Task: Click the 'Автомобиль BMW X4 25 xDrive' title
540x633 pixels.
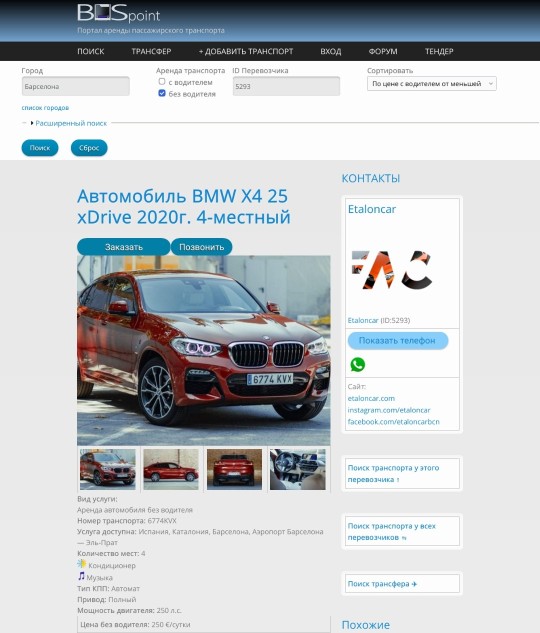Action: coord(184,206)
